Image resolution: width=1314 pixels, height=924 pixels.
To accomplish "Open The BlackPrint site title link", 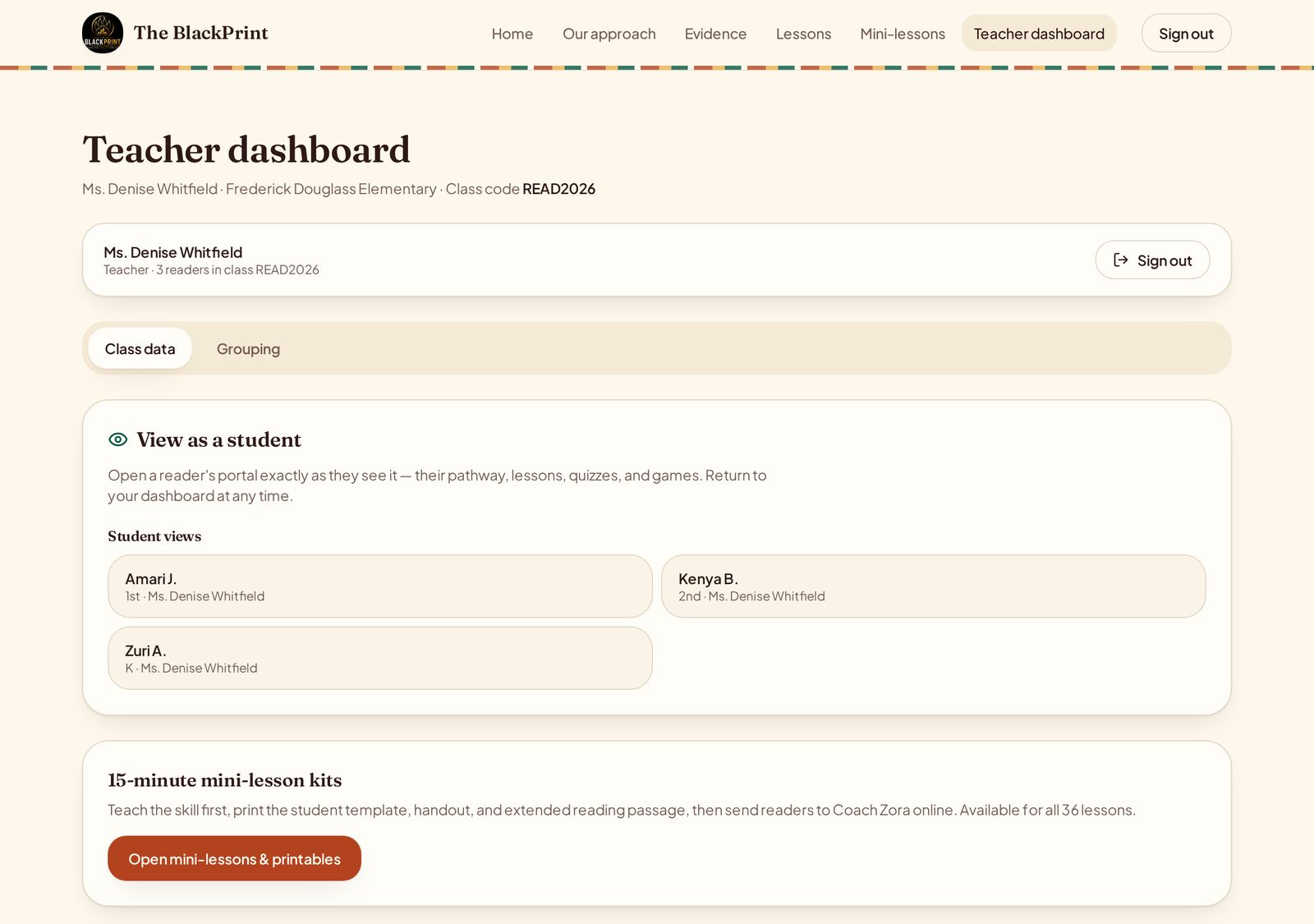I will tap(201, 33).
